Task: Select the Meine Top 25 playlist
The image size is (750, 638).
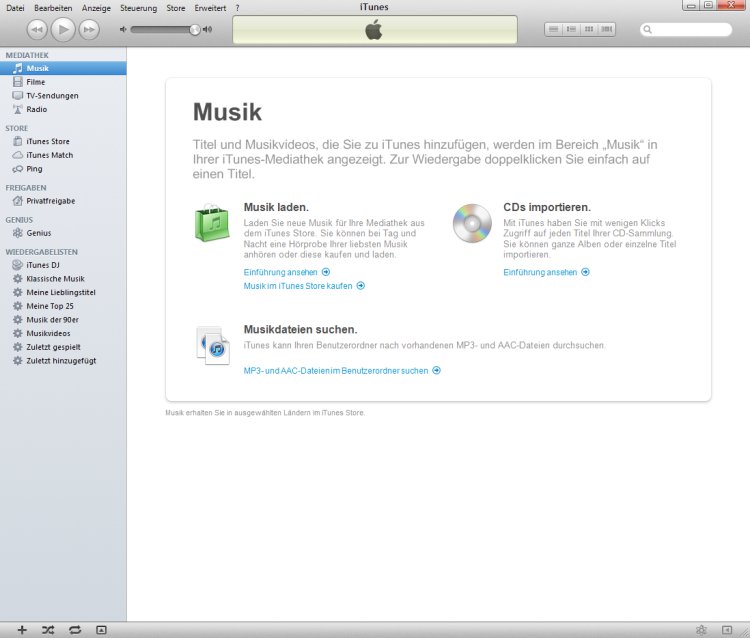Action: pos(63,306)
